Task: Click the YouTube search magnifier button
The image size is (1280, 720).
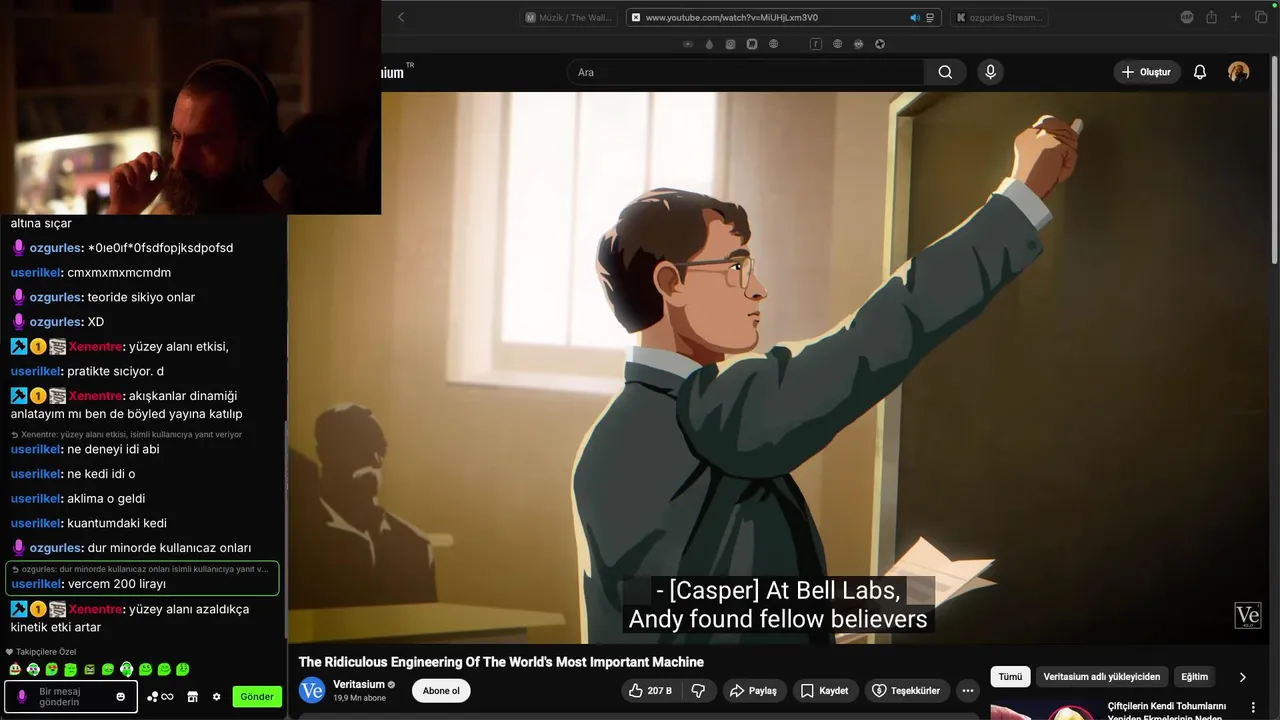Action: (945, 72)
